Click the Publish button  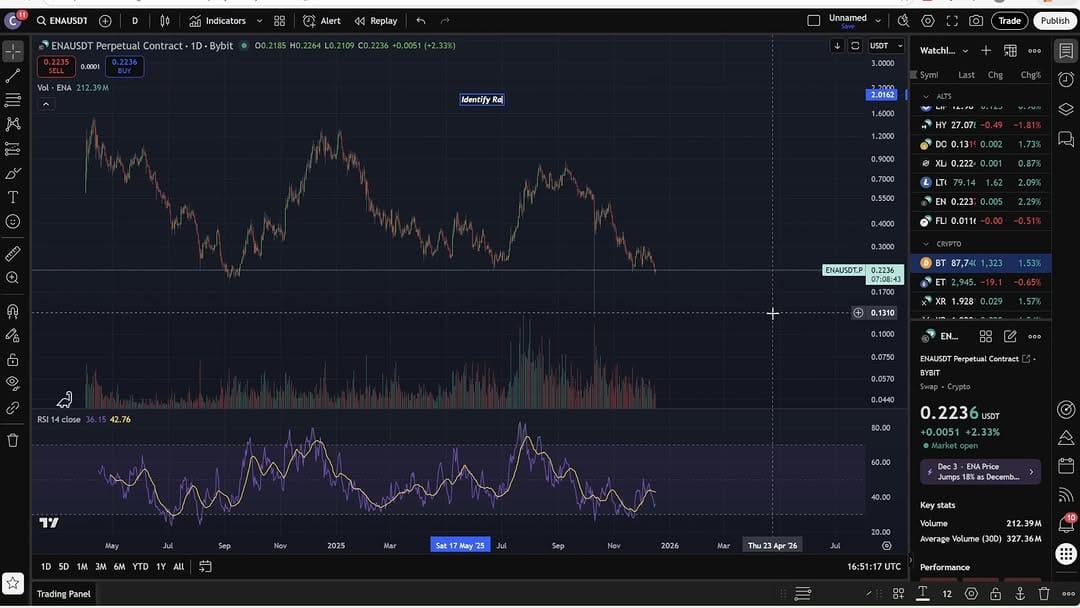point(1055,21)
